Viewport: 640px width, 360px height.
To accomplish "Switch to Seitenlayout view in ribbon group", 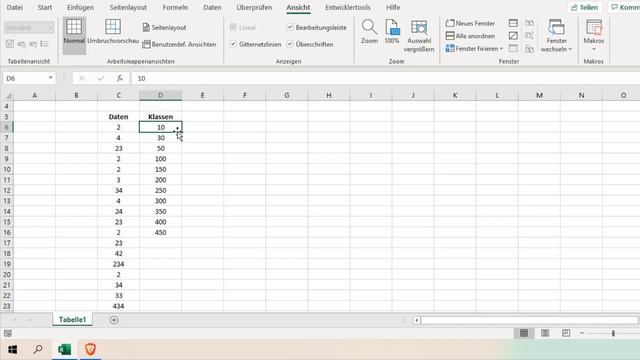I will [x=164, y=27].
